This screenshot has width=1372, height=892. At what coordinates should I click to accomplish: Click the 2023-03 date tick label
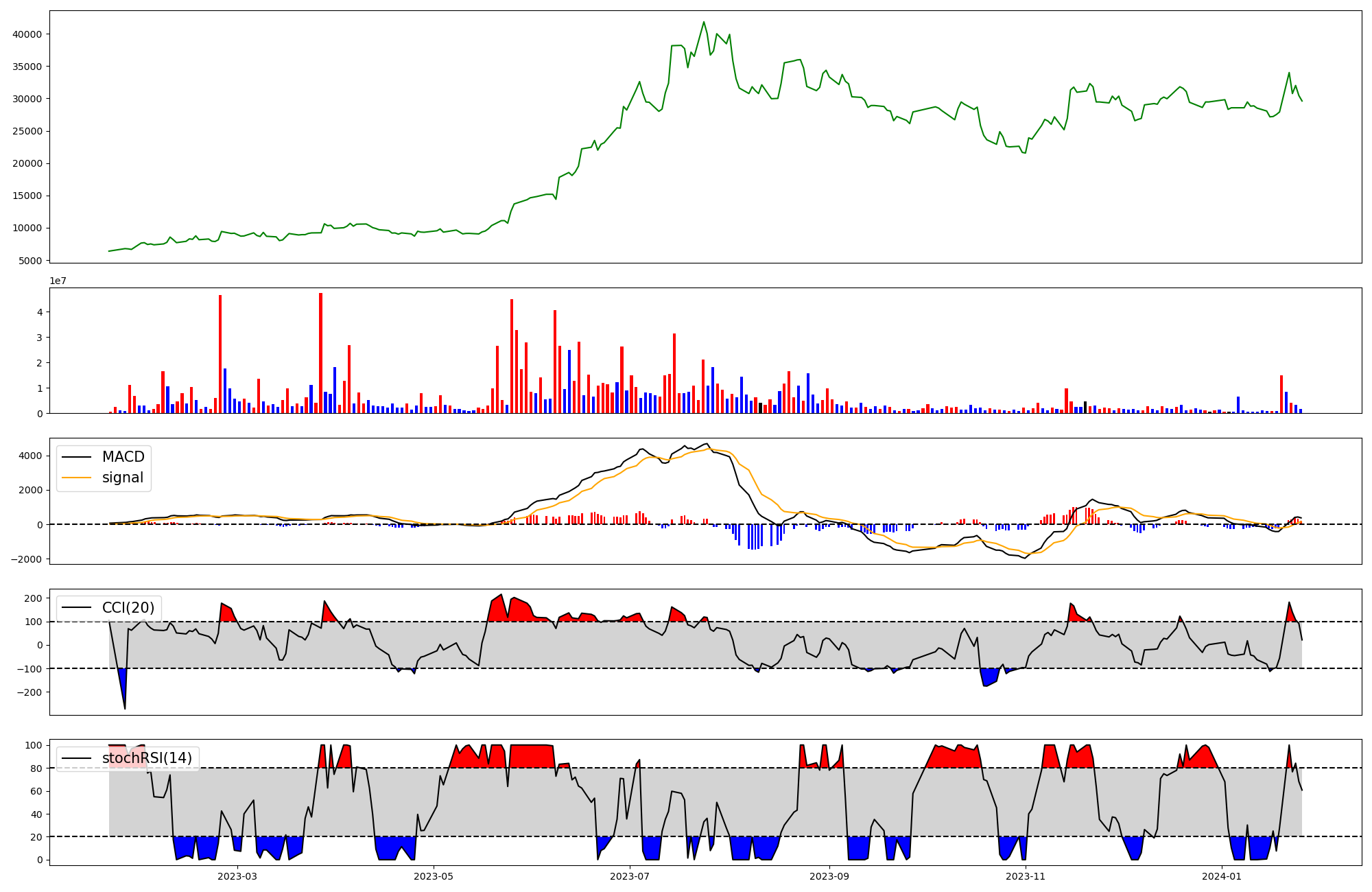click(x=237, y=876)
